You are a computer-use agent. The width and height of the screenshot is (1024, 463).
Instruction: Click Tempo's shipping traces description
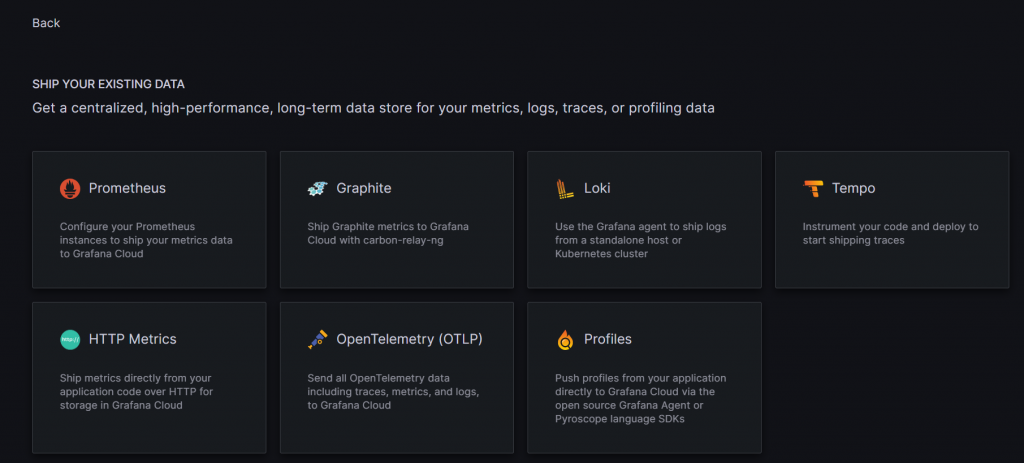tap(890, 233)
